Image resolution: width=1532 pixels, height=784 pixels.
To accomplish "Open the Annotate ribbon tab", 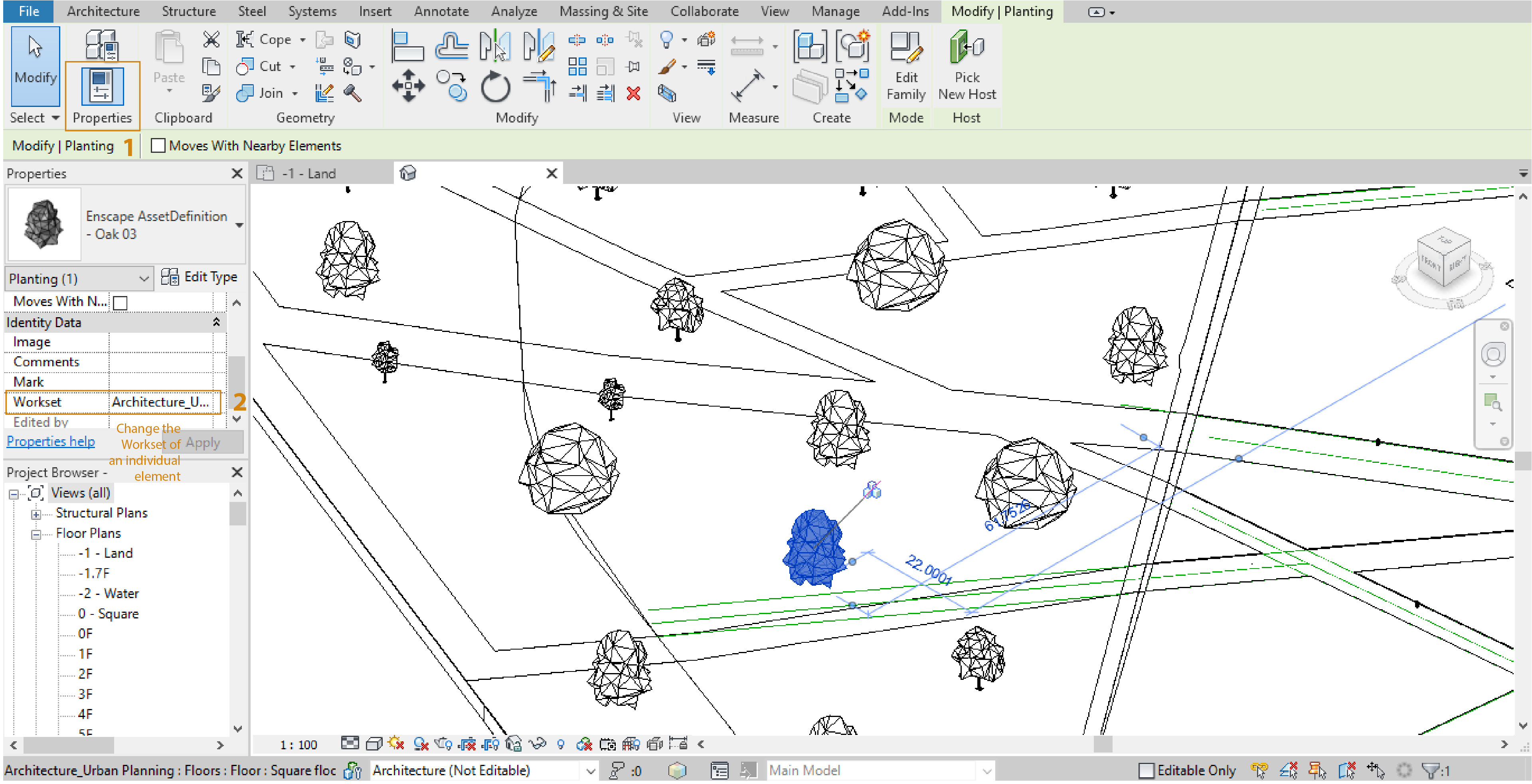I will pos(441,11).
